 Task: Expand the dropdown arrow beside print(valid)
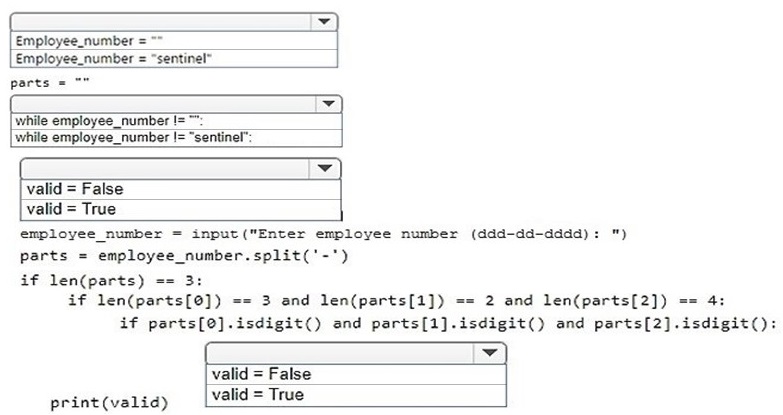coord(488,353)
